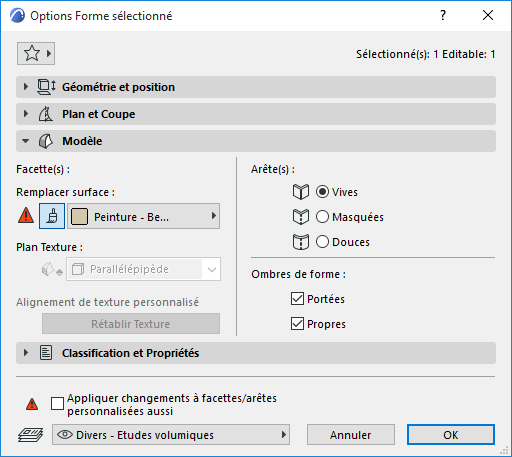
Task: Click the Sélectionné(s): 1 Editable: 1 text
Action: point(426,54)
